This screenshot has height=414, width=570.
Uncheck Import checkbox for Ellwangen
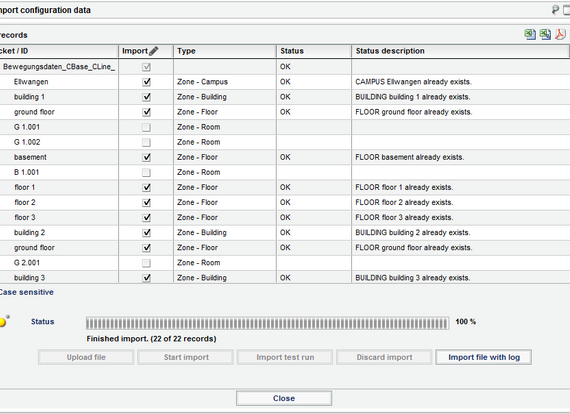pos(146,82)
